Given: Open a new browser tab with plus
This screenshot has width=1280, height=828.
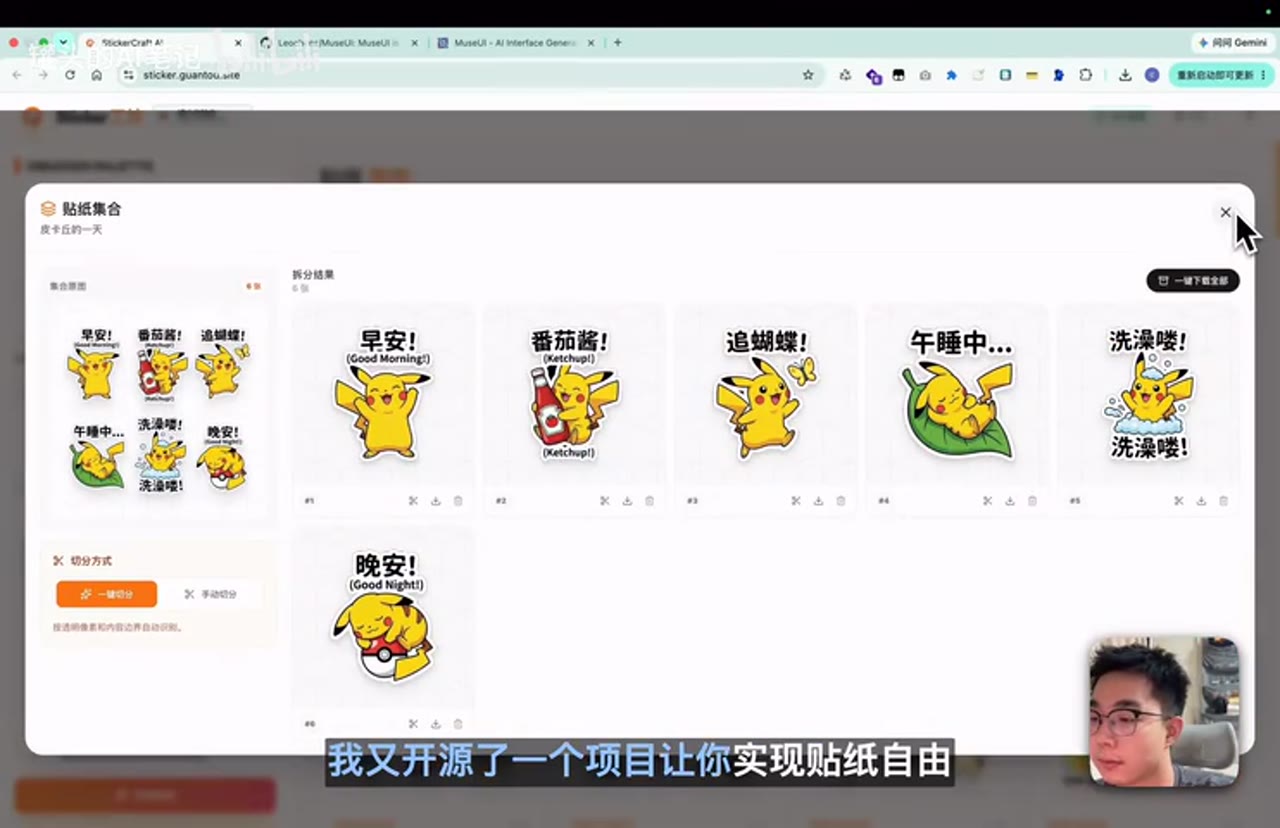Looking at the screenshot, I should click(x=617, y=43).
